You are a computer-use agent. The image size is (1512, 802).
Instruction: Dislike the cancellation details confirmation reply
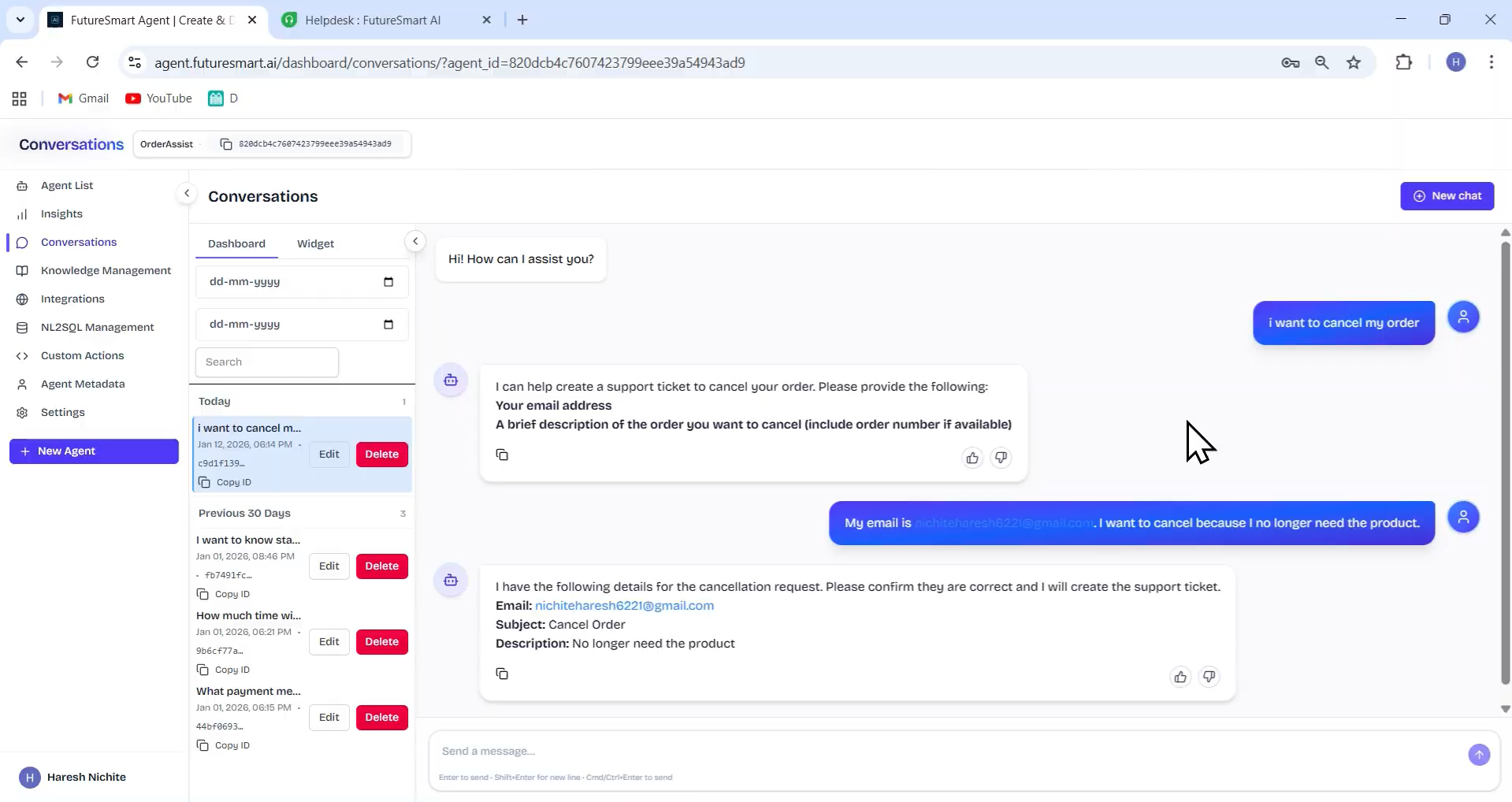point(1209,677)
